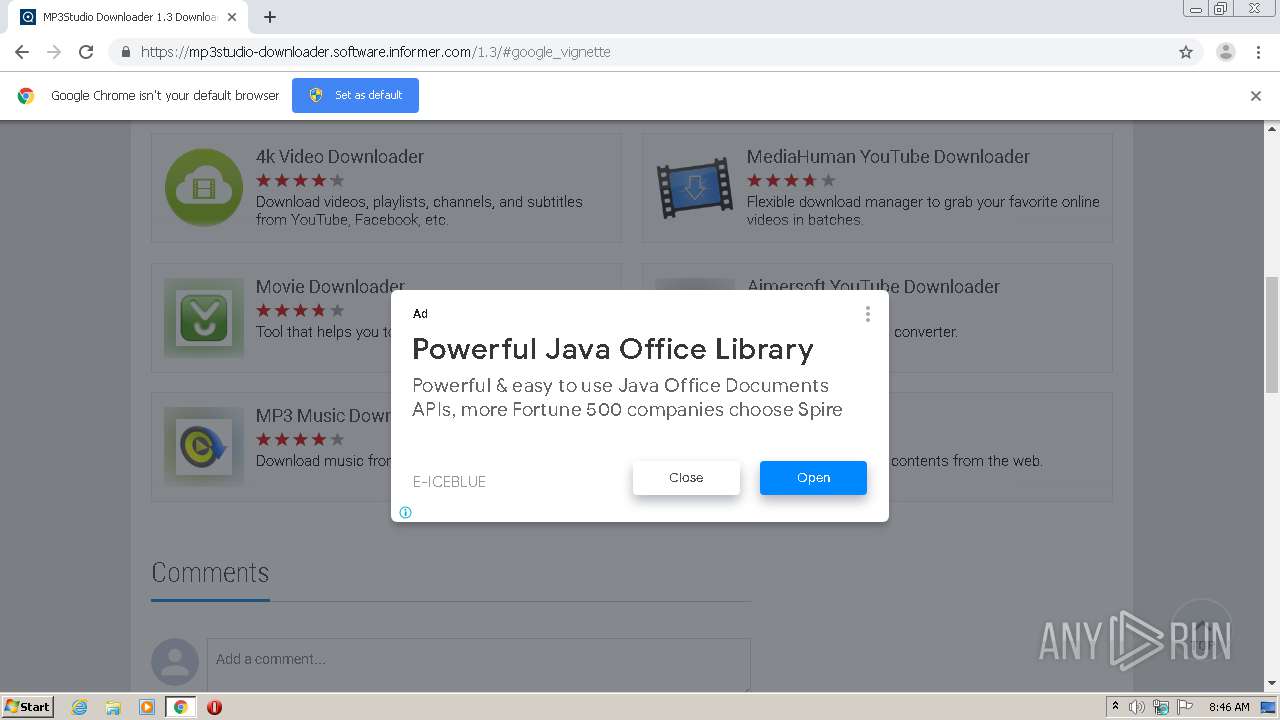Click the taskbar clock showing 8:46 AM
The width and height of the screenshot is (1280, 720).
[1229, 707]
